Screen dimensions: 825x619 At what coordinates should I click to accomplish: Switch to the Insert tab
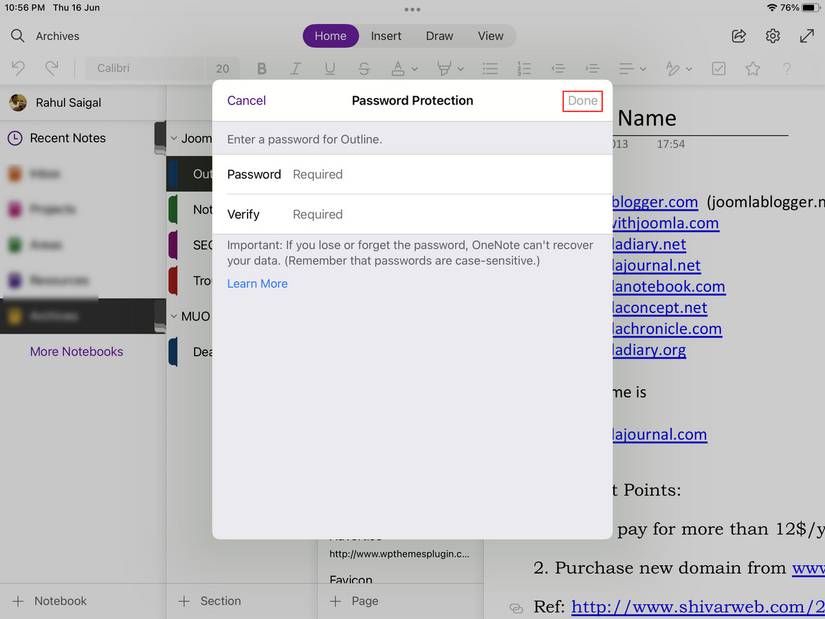pos(386,35)
